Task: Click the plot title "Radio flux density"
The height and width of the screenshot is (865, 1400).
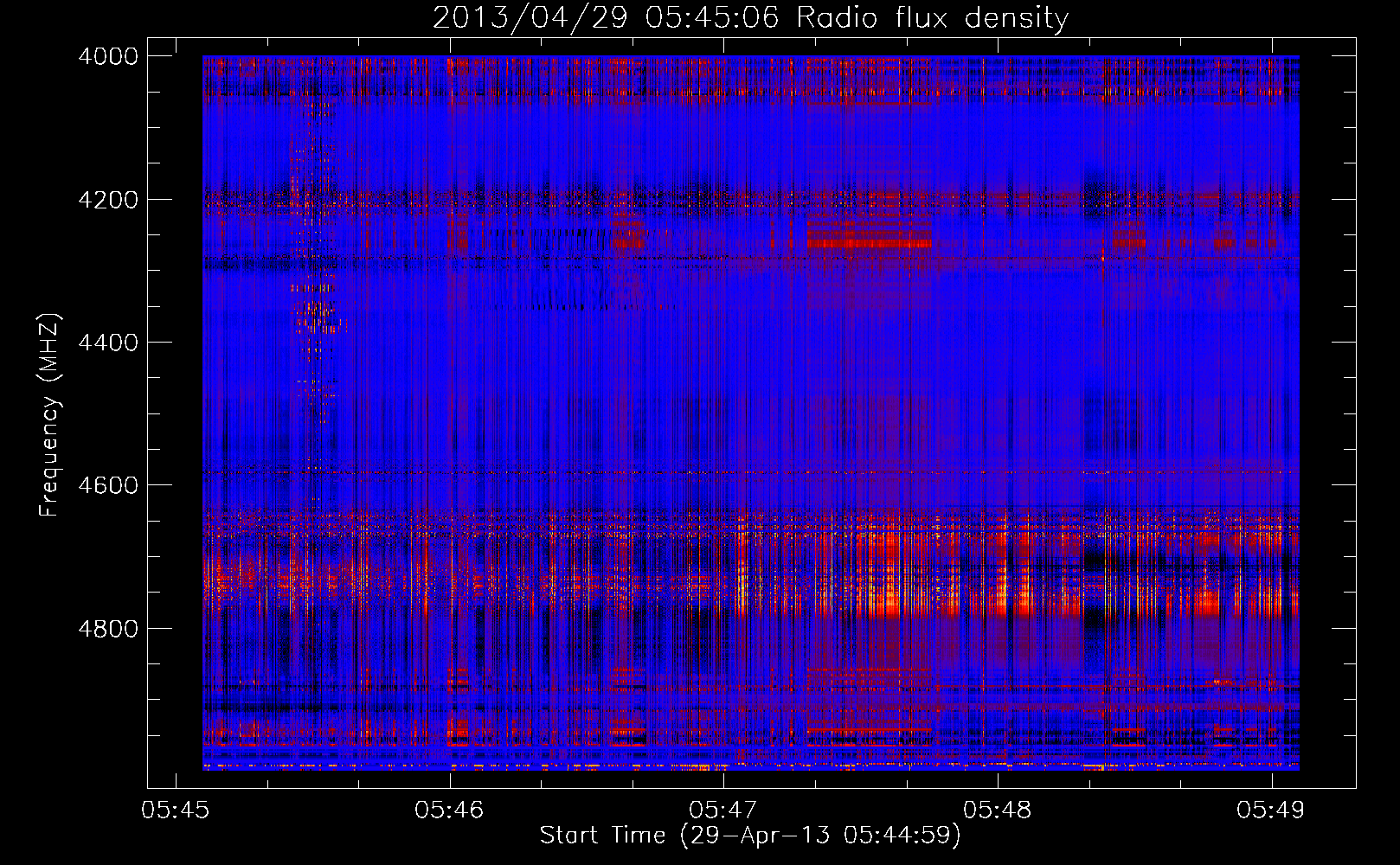Action: point(932,18)
